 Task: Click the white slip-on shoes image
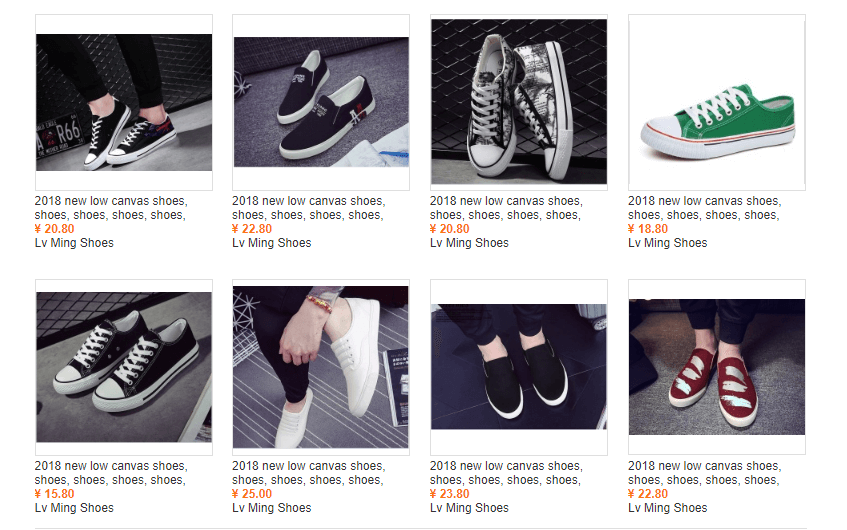point(320,367)
